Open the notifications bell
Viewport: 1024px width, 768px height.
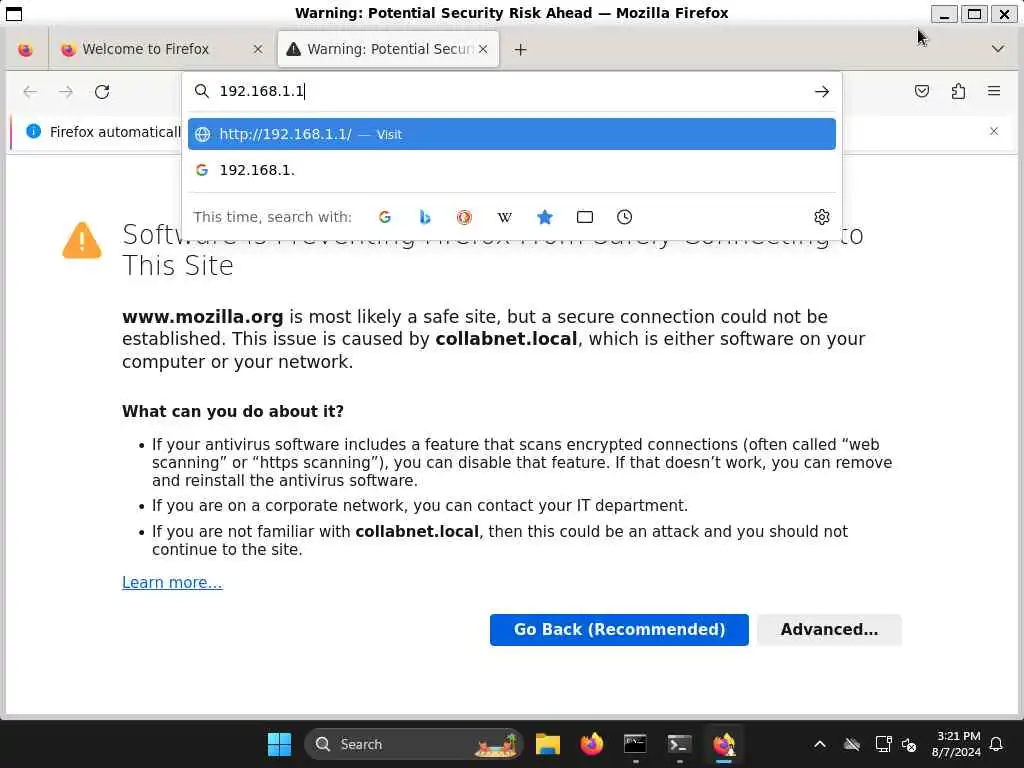pos(996,744)
